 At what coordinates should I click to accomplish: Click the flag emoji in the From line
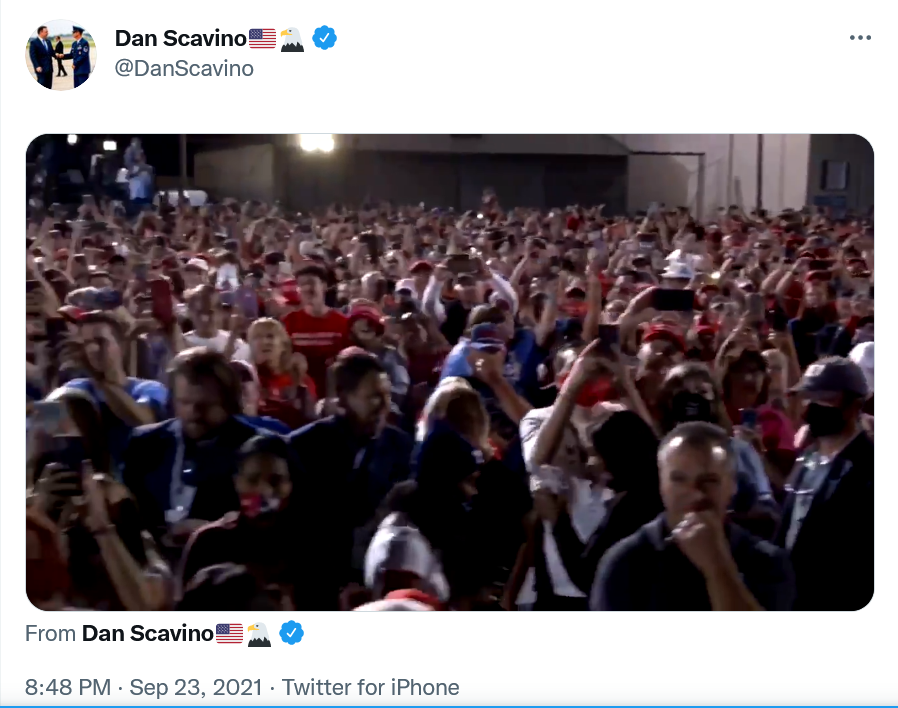point(229,634)
